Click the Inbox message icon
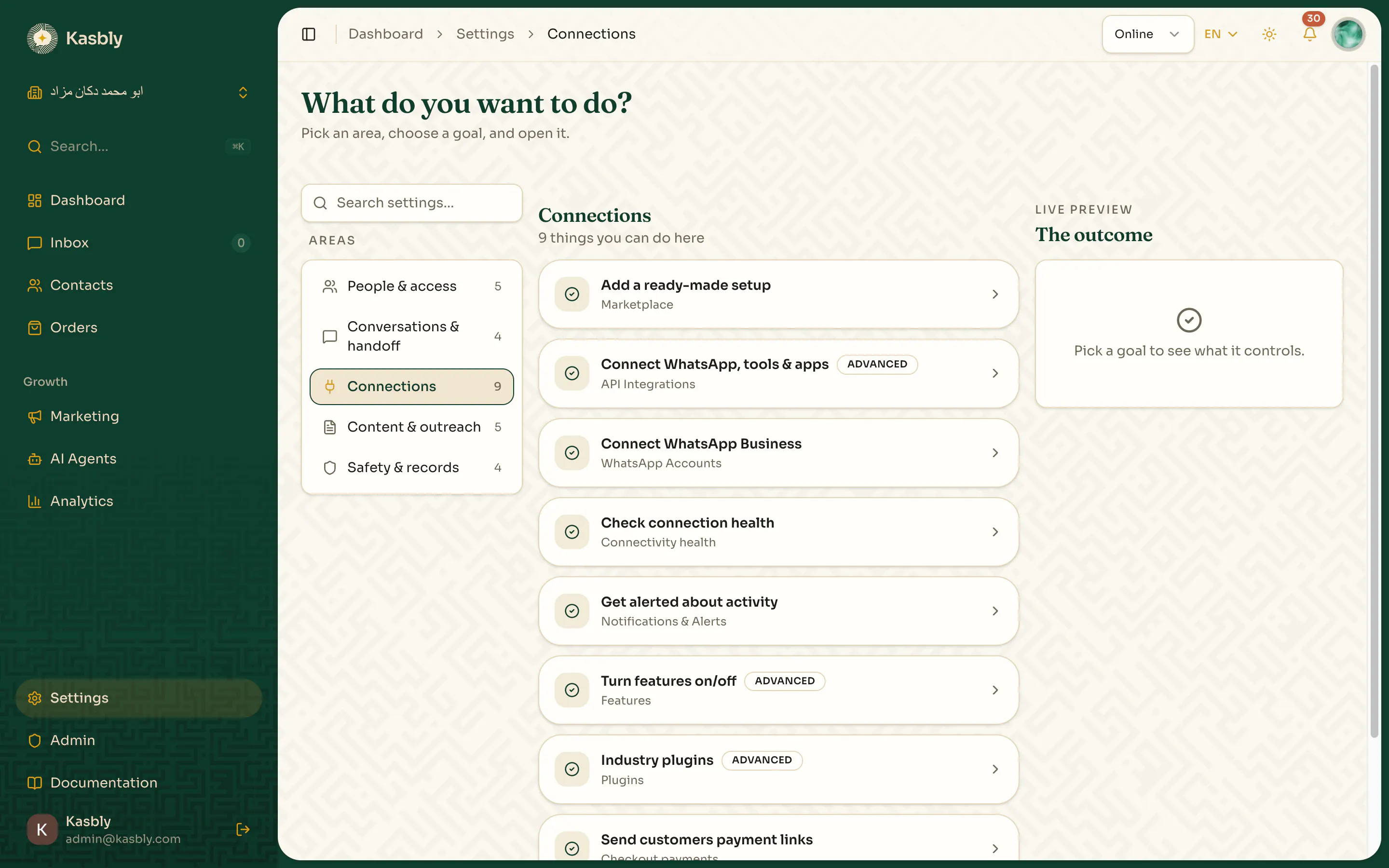 coord(34,243)
